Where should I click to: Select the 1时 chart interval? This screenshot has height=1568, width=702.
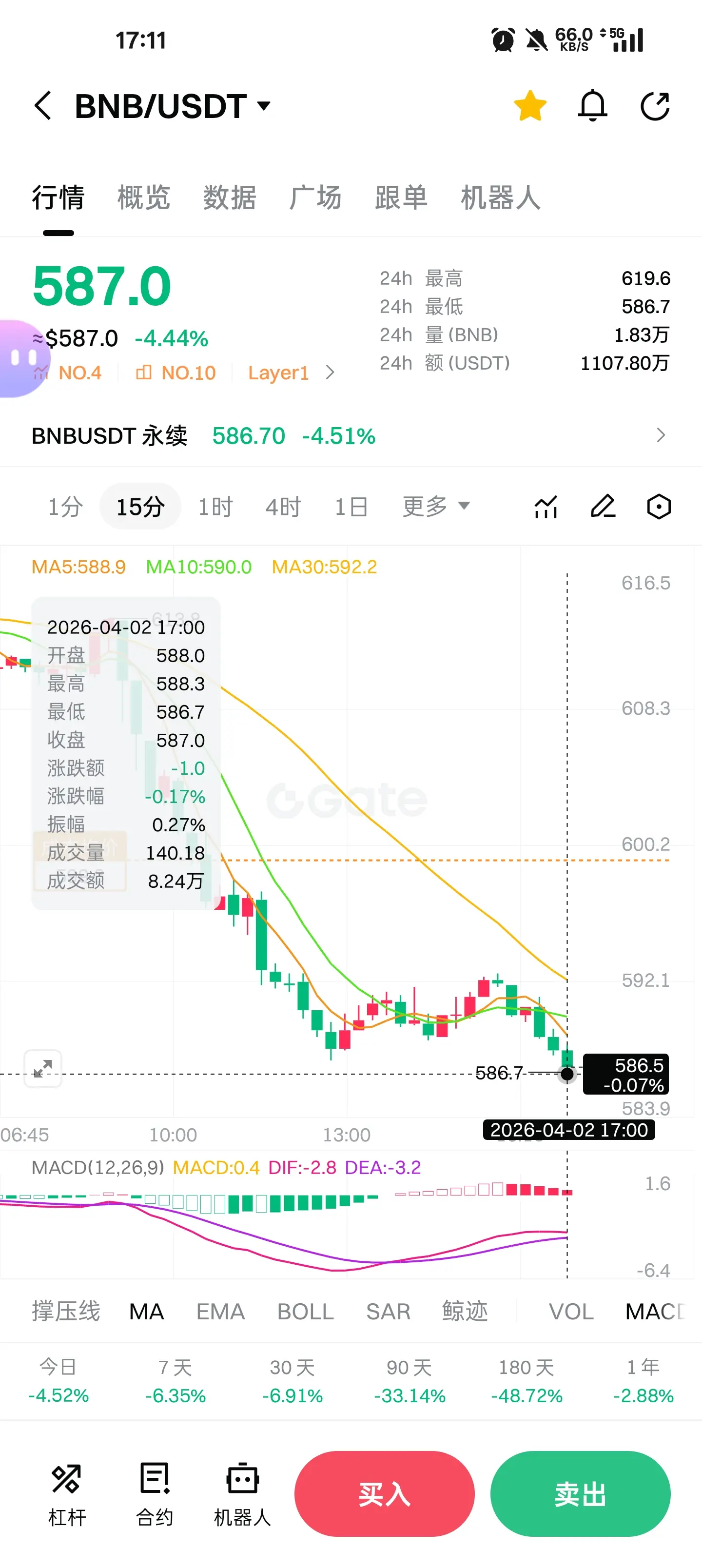(x=215, y=507)
